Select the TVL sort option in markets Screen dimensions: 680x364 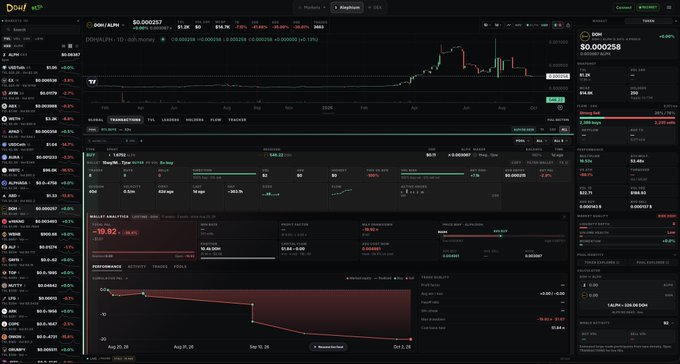(7, 39)
